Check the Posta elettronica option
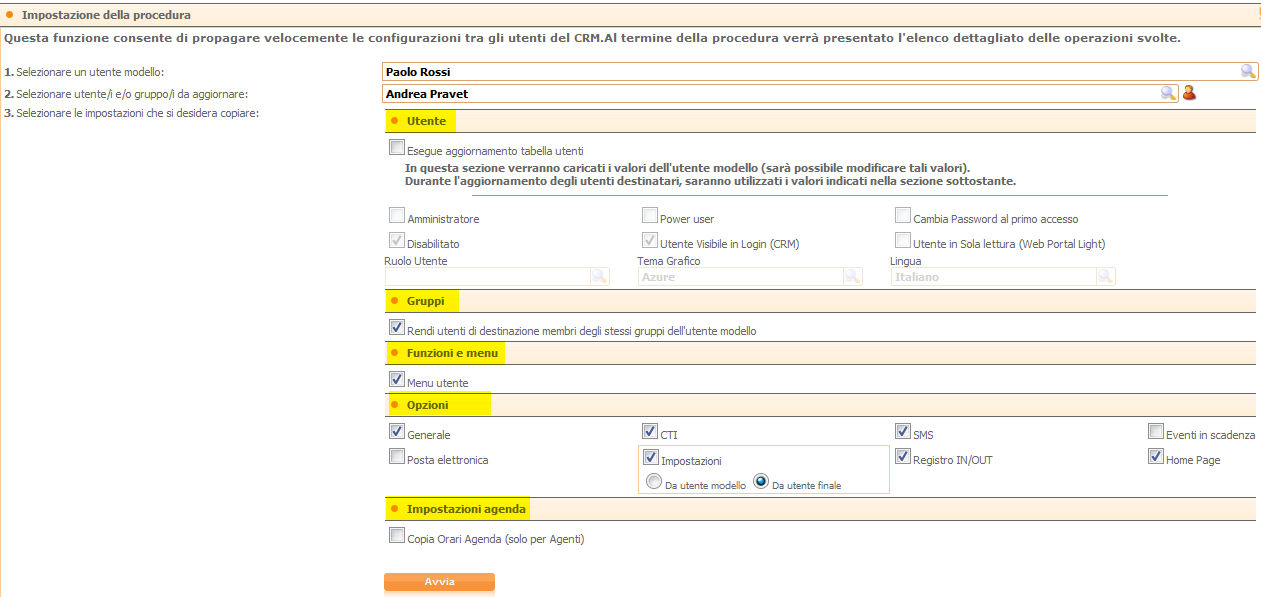Screen dimensions: 1261x597 click(x=397, y=458)
